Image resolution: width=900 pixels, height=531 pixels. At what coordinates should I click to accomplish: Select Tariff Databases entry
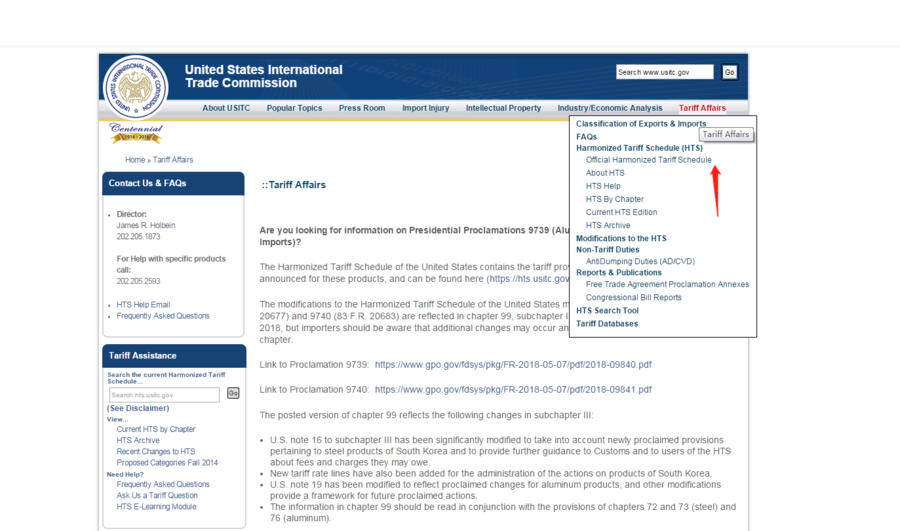(x=607, y=324)
